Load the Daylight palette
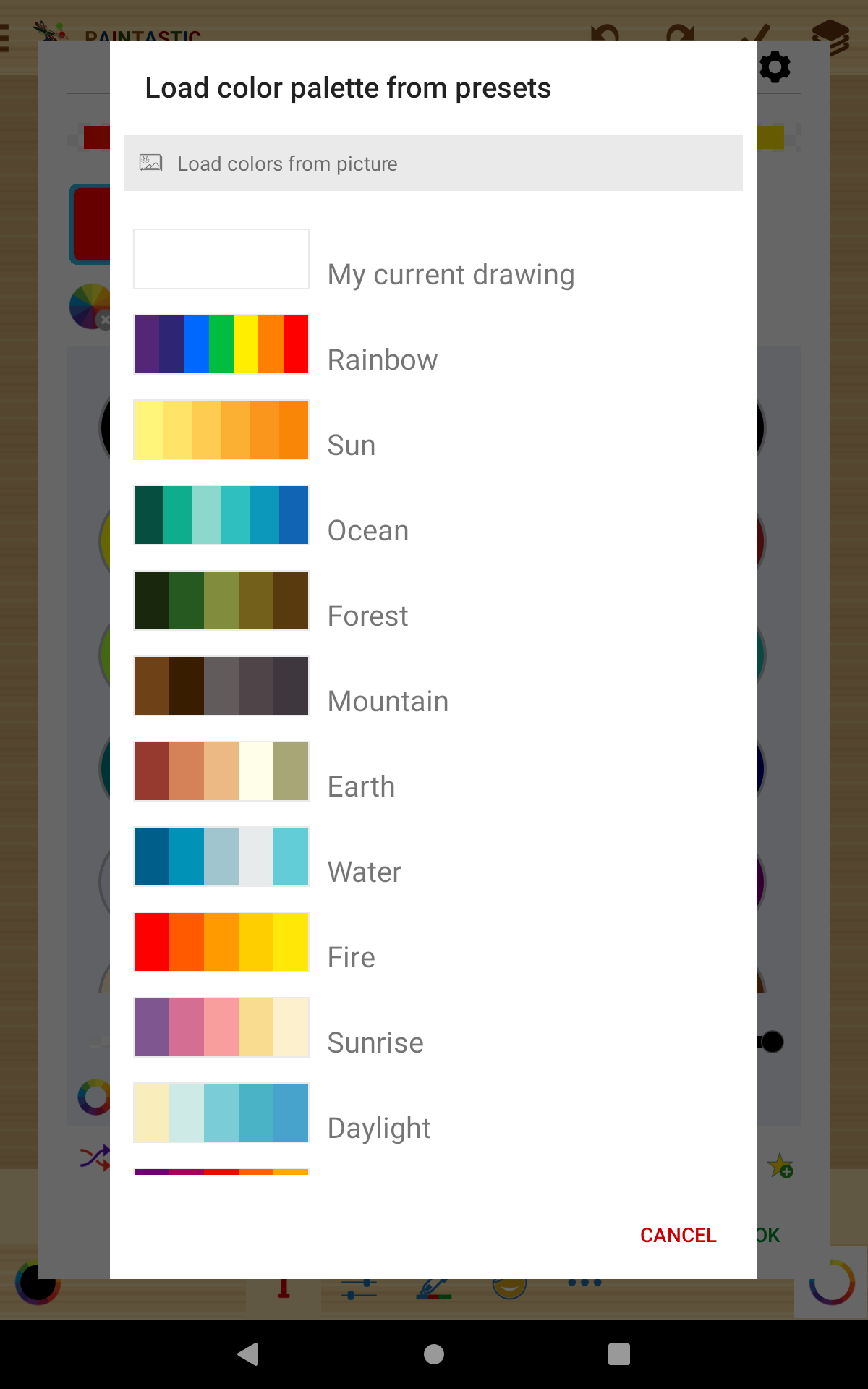Viewport: 868px width, 1389px height. (378, 1128)
